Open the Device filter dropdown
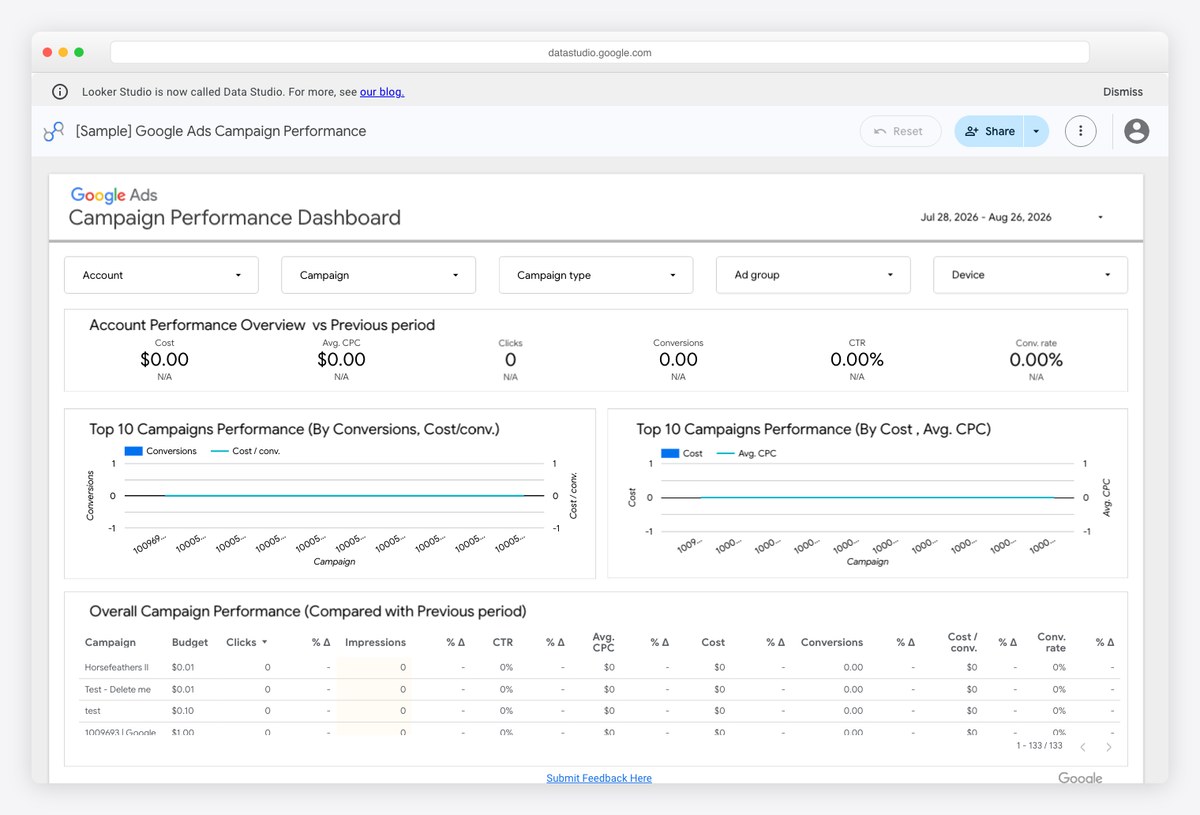Image resolution: width=1200 pixels, height=815 pixels. point(1030,275)
